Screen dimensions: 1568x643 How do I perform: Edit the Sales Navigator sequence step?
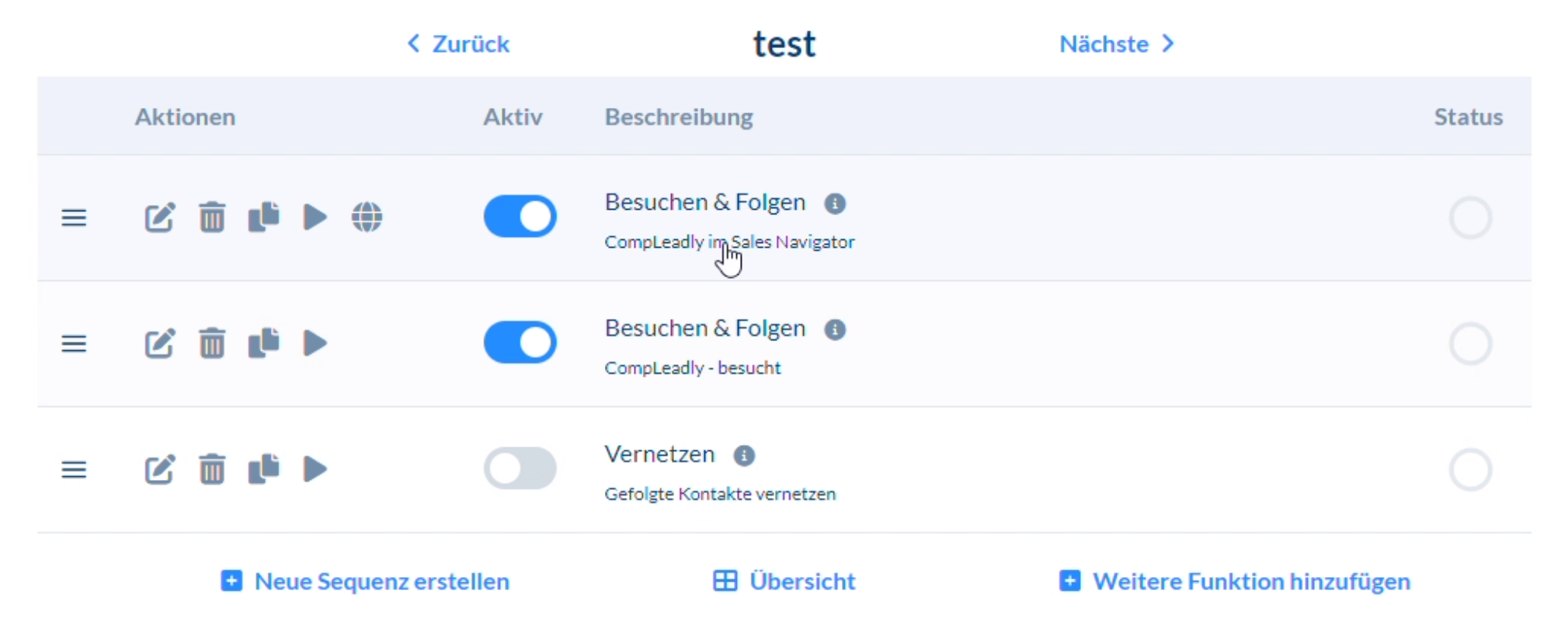click(159, 217)
